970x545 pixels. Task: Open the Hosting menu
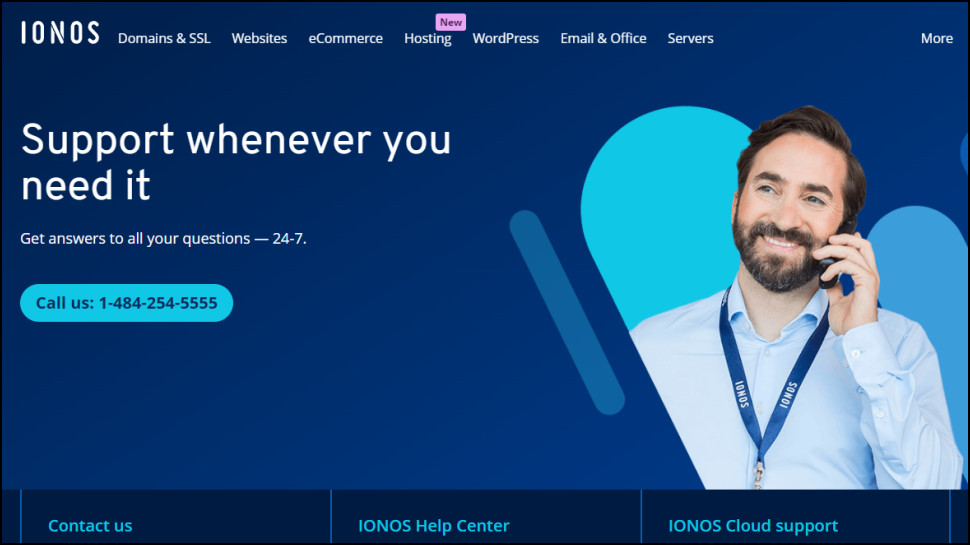(427, 39)
